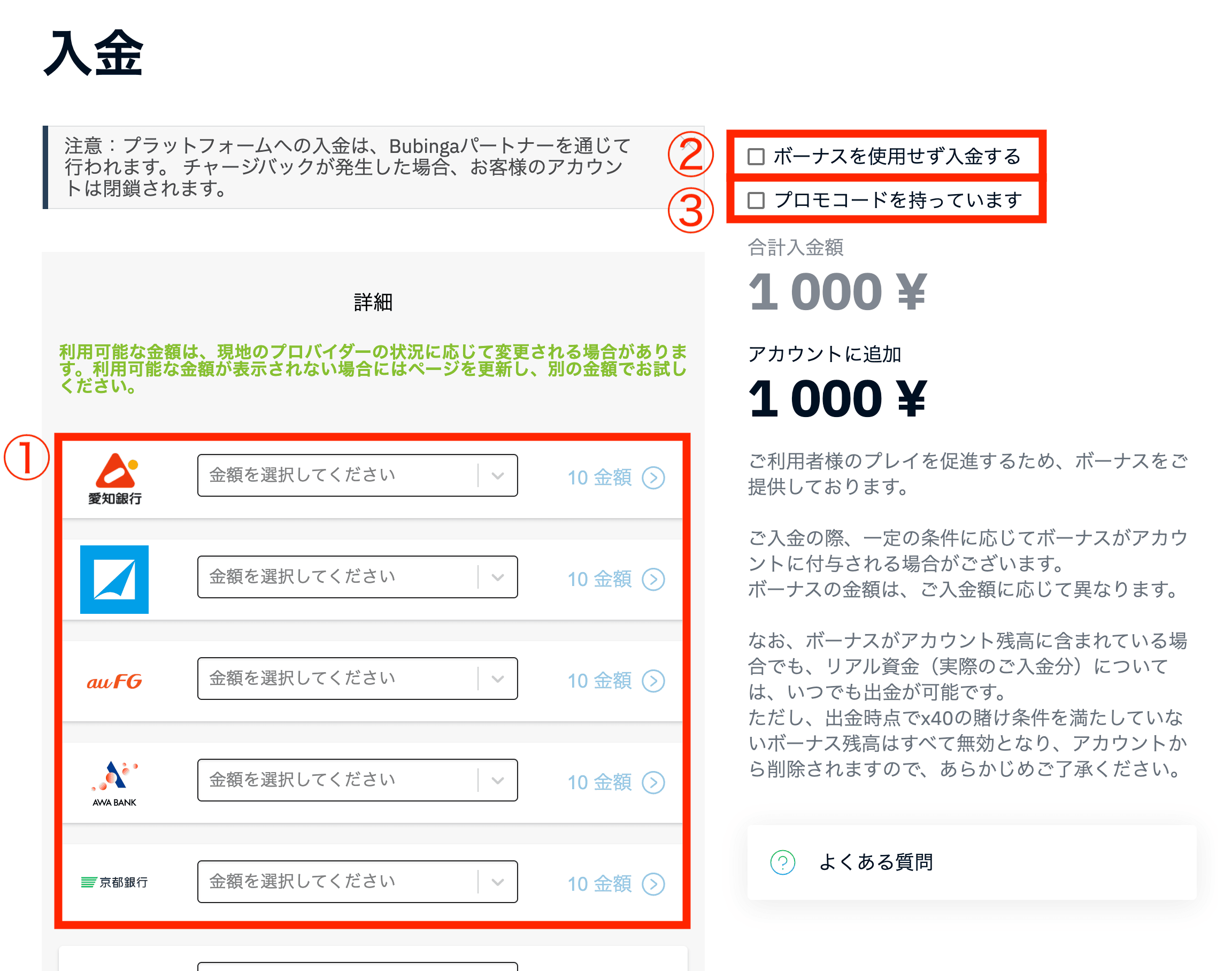Open the AWA BANK amount dropdown
The height and width of the screenshot is (971, 1232).
coord(357,780)
